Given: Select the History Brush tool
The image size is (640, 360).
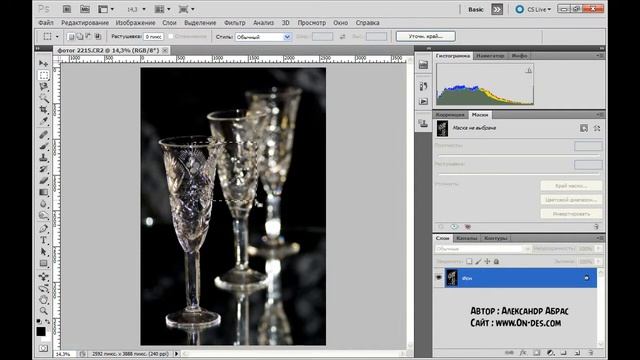Looking at the screenshot, I should (44, 169).
